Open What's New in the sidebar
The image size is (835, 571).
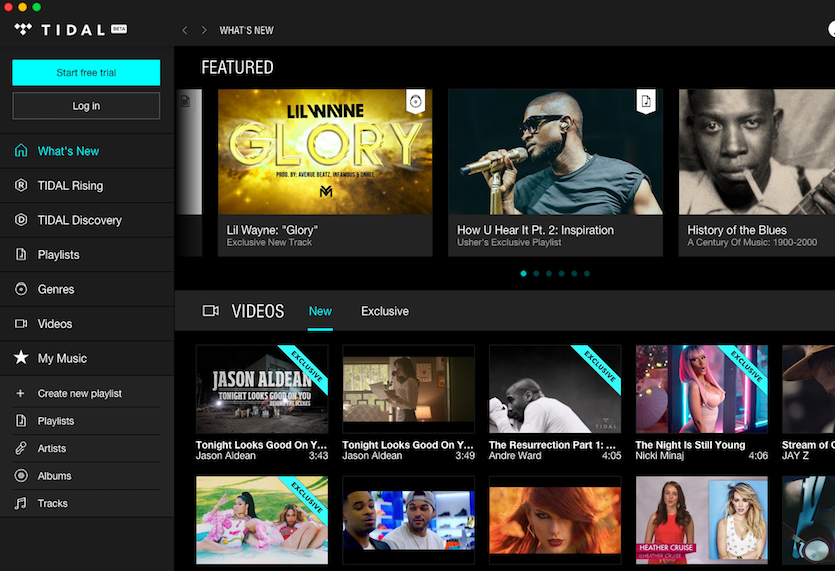tap(87, 151)
